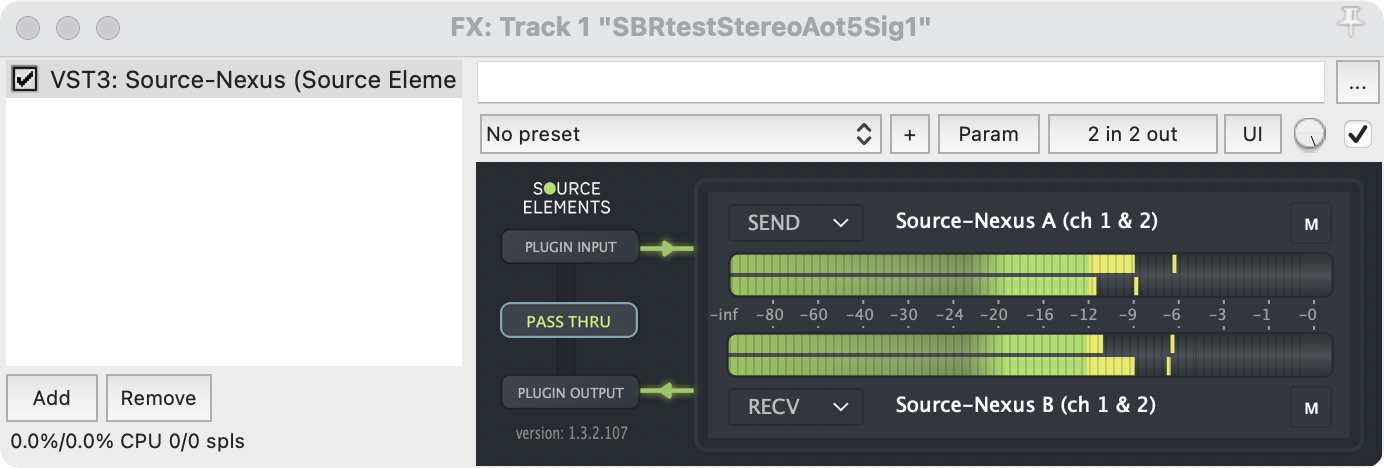Toggle the plugin bypass checkbox near UI
1384x468 pixels.
pos(1357,134)
